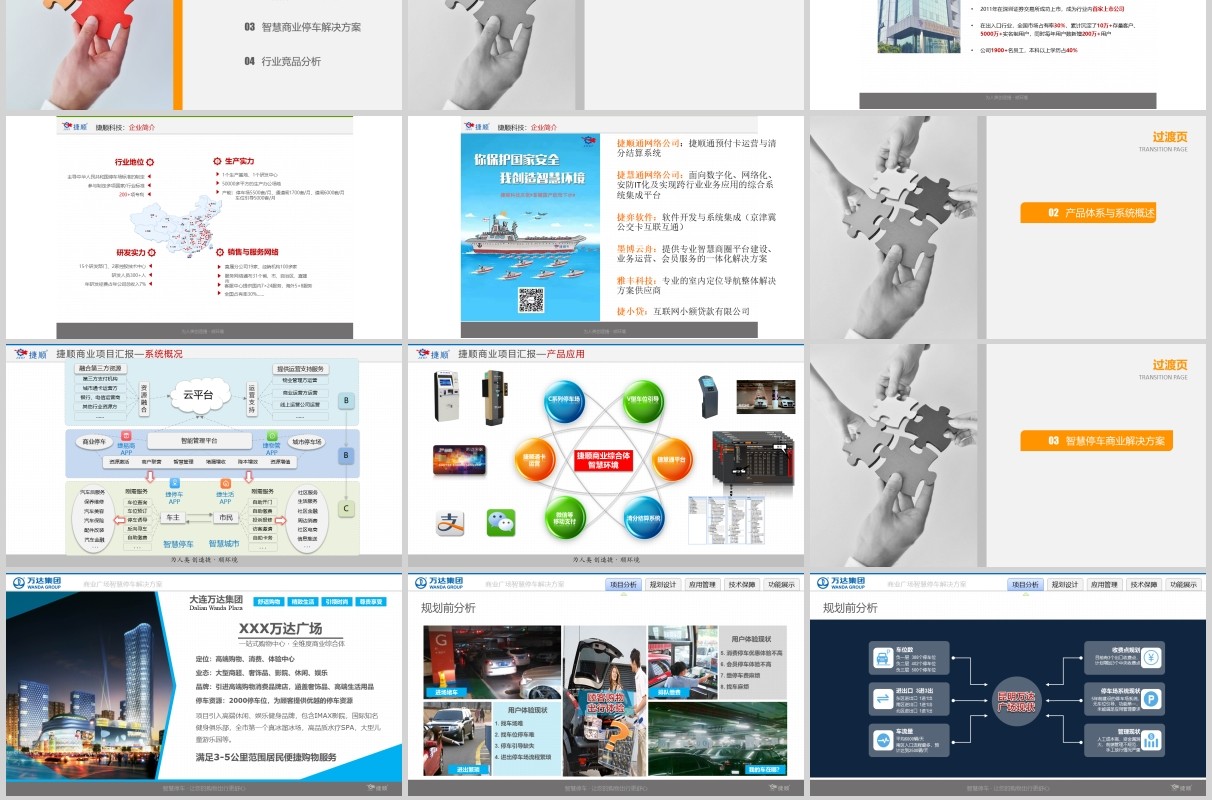1212x800 pixels.
Task: Click the 云平台 cloud shape
Action: tap(198, 395)
